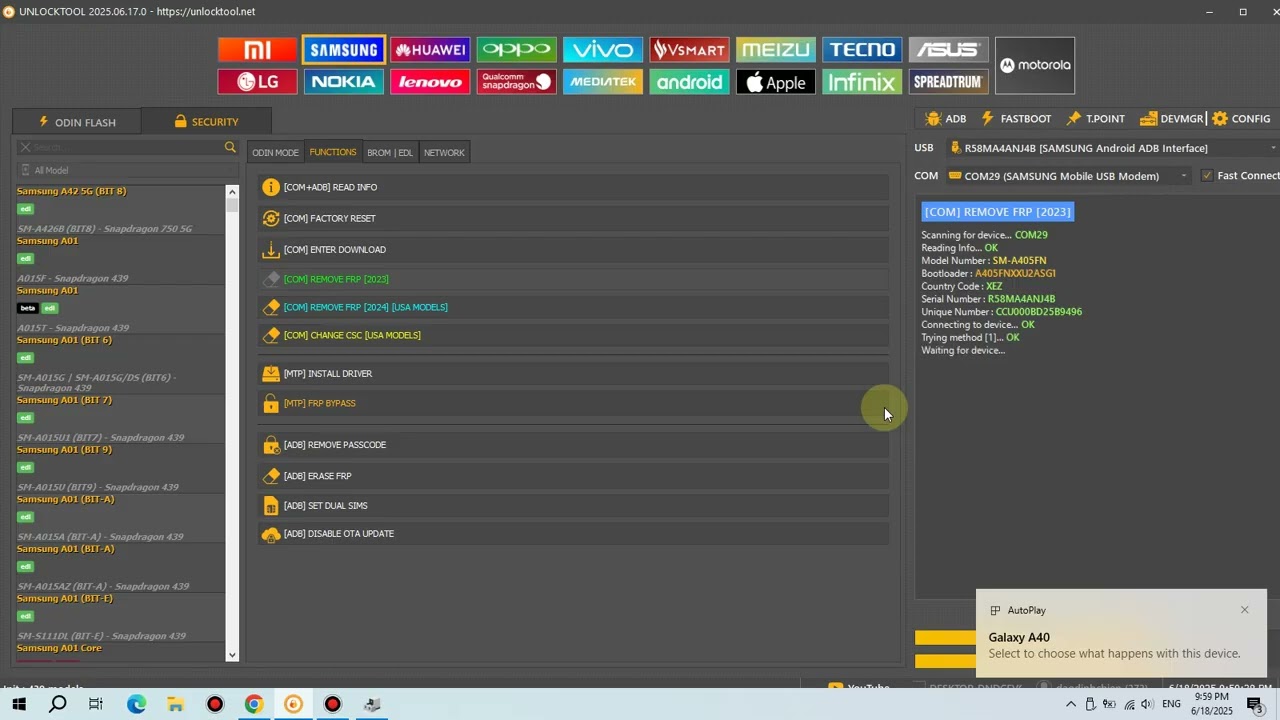
Task: Open the Huawei brand section
Action: coord(430,50)
